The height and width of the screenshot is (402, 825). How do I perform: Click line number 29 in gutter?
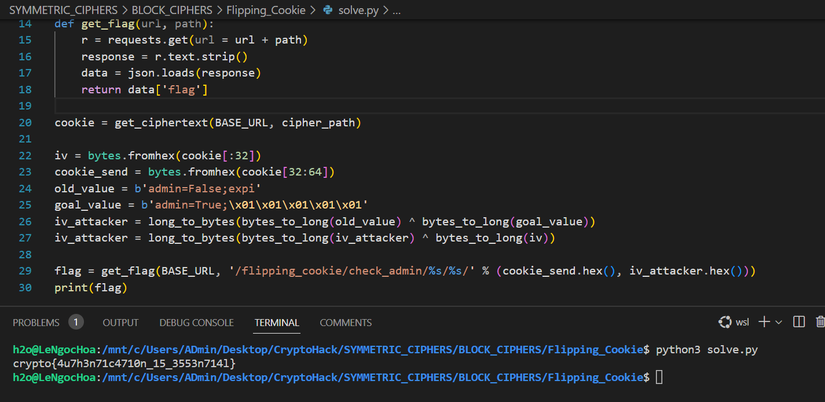pos(24,272)
